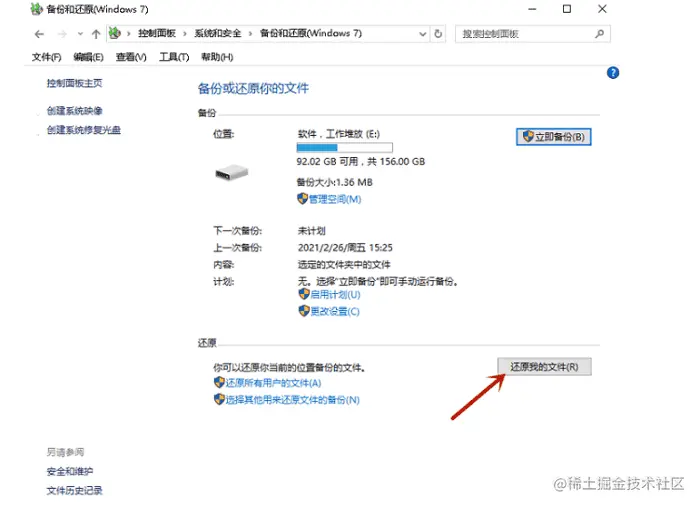Viewport: 700px width, 507px height.
Task: Click forward navigation arrow
Action: tap(62, 34)
